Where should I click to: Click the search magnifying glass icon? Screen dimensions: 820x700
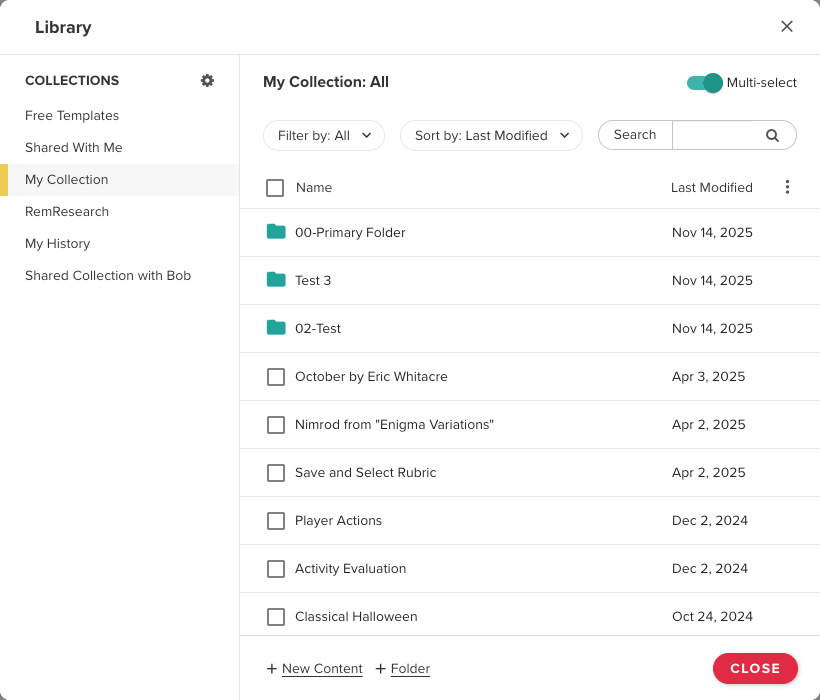click(x=772, y=136)
